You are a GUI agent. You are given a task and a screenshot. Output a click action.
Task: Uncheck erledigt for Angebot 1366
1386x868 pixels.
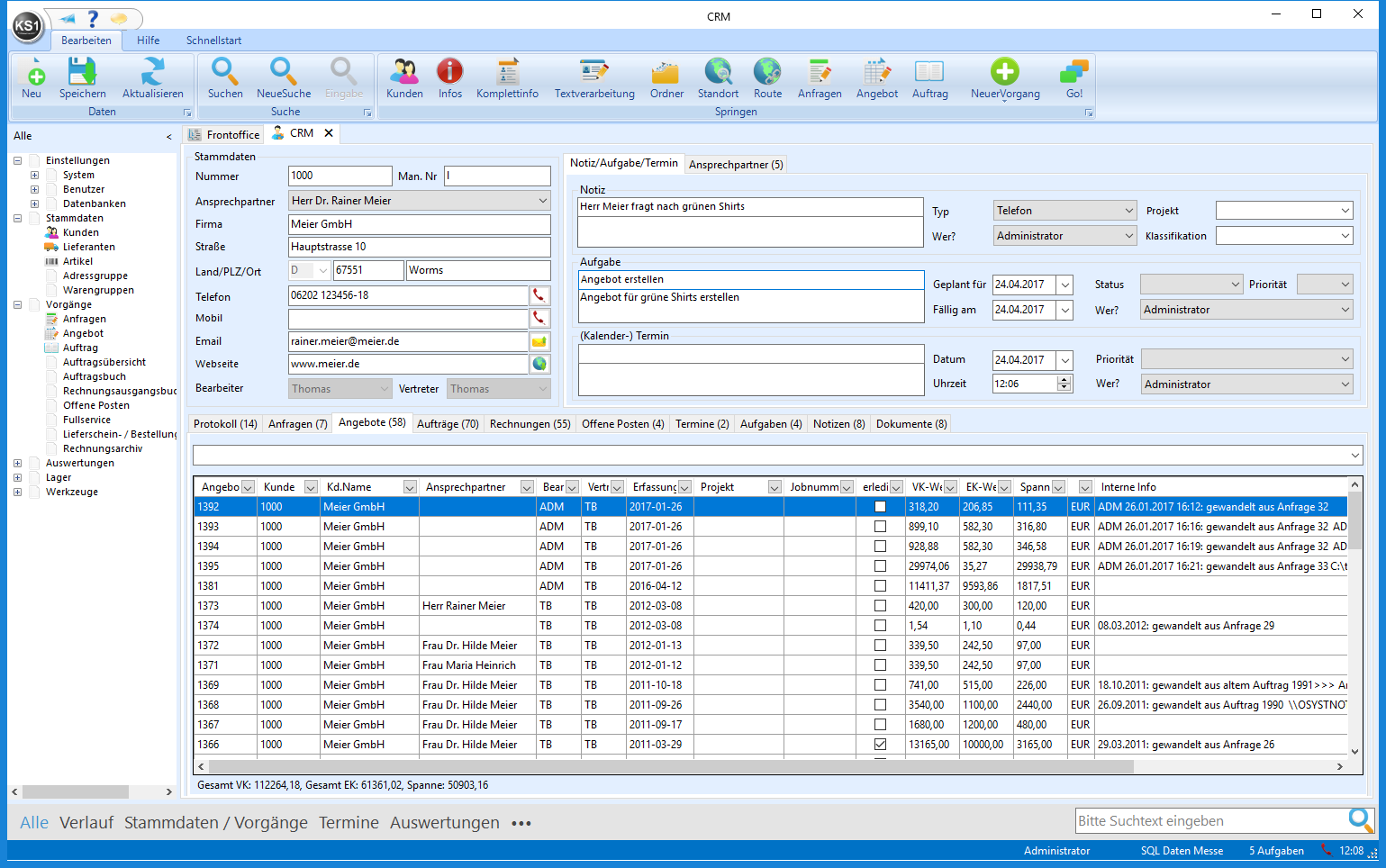click(x=879, y=744)
